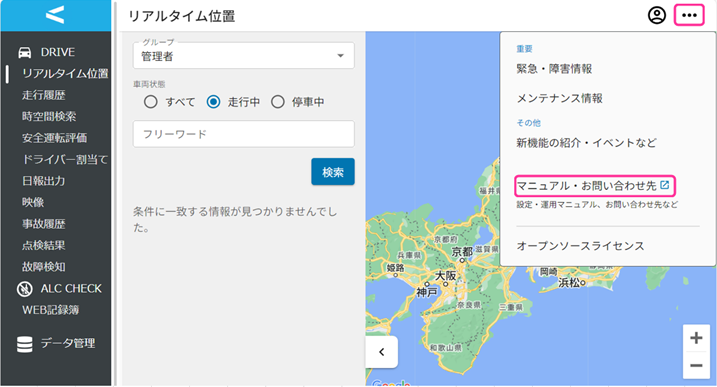The image size is (717, 387).
Task: Open マニュアル・お問い合わせ先 link
Action: [x=587, y=186]
